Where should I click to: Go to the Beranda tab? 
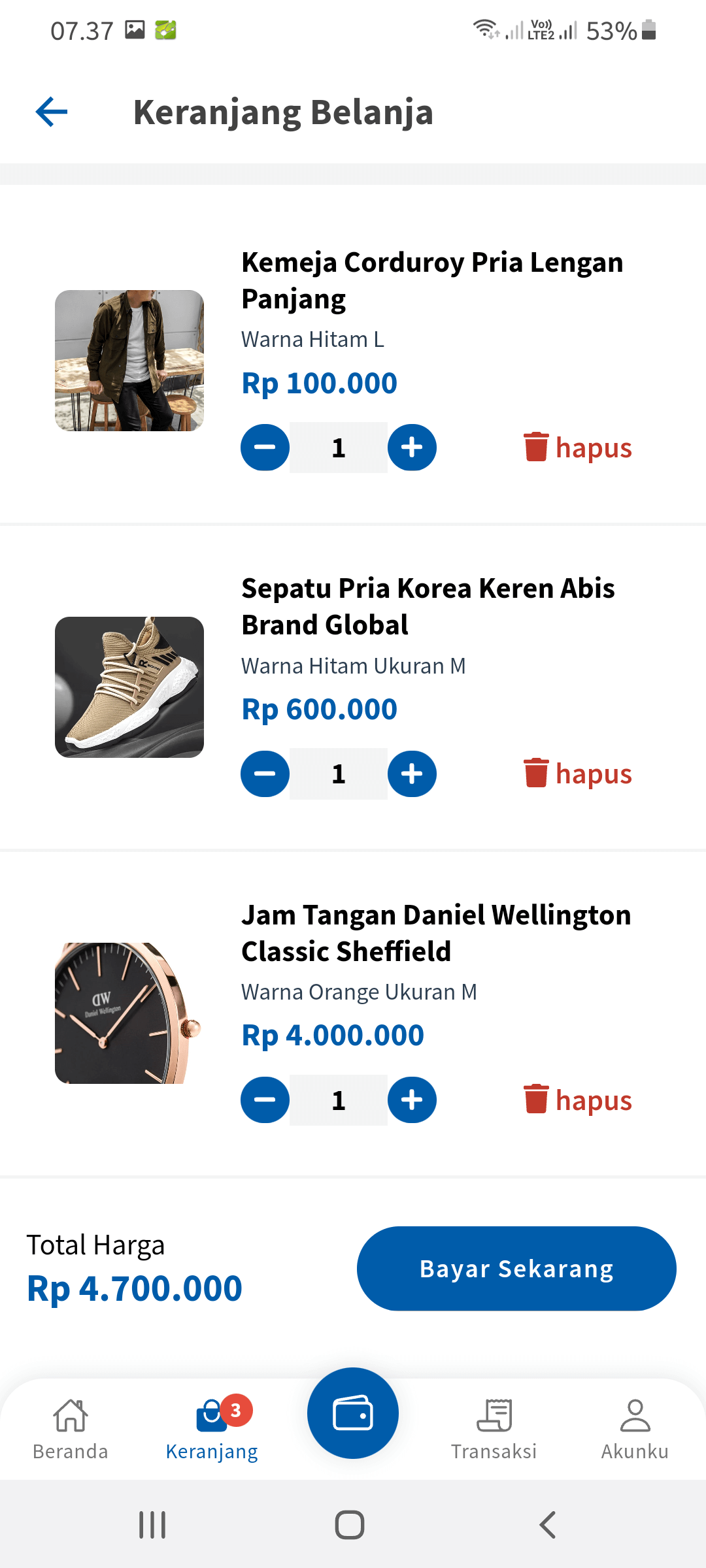click(71, 1429)
